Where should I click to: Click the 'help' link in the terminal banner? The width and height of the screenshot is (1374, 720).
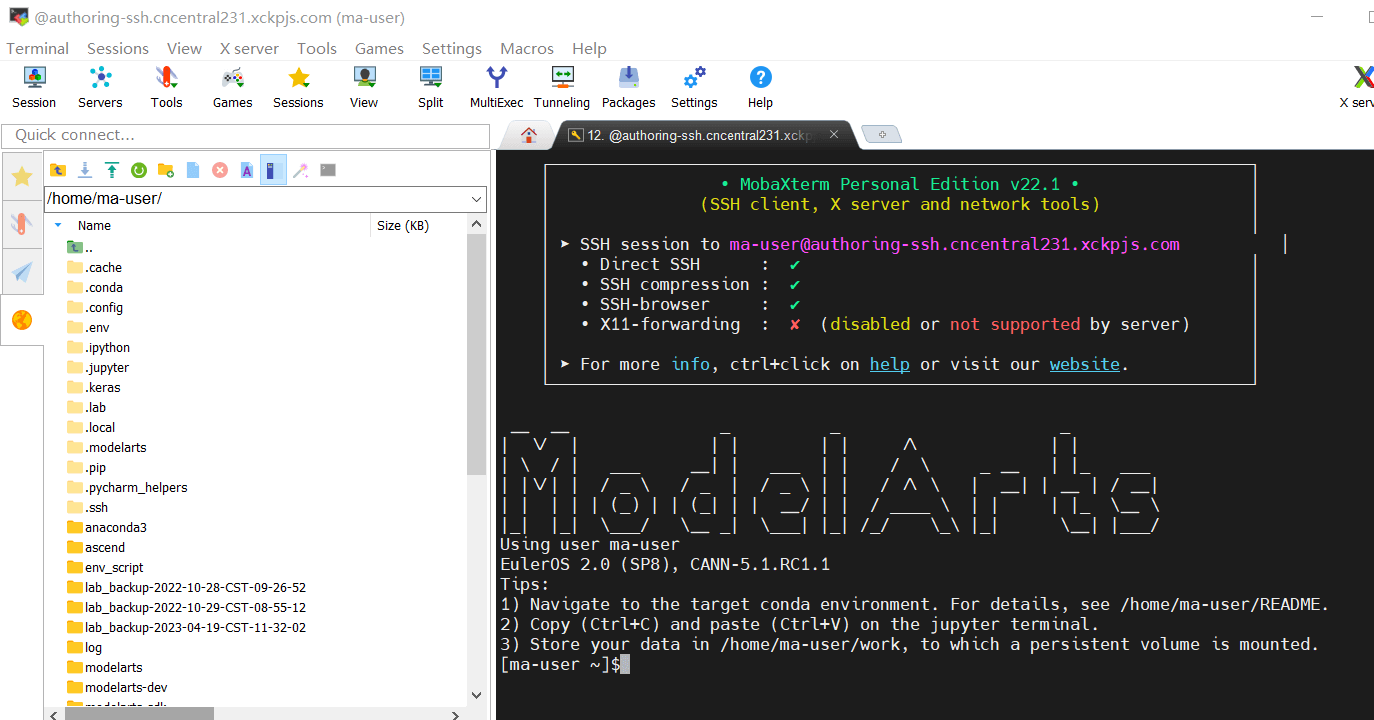point(889,364)
